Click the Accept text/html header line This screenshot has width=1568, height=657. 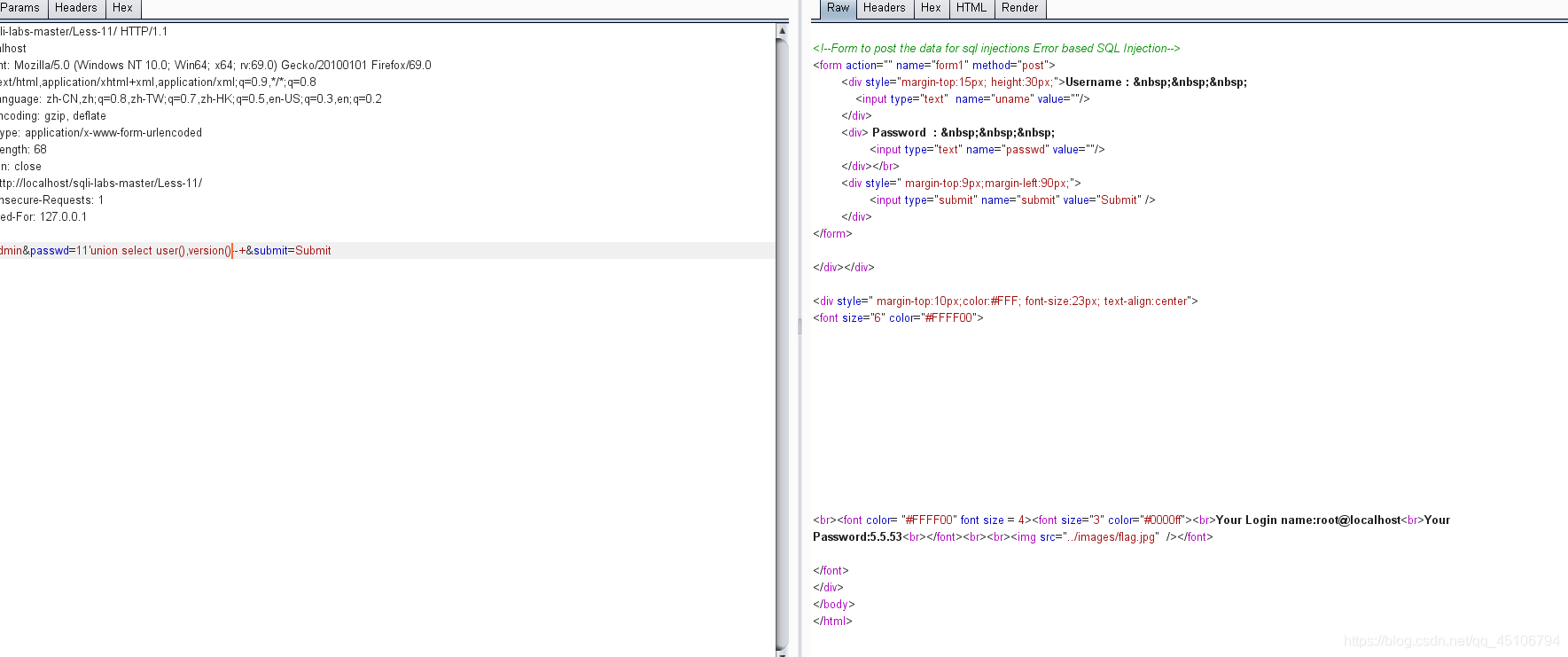point(158,82)
